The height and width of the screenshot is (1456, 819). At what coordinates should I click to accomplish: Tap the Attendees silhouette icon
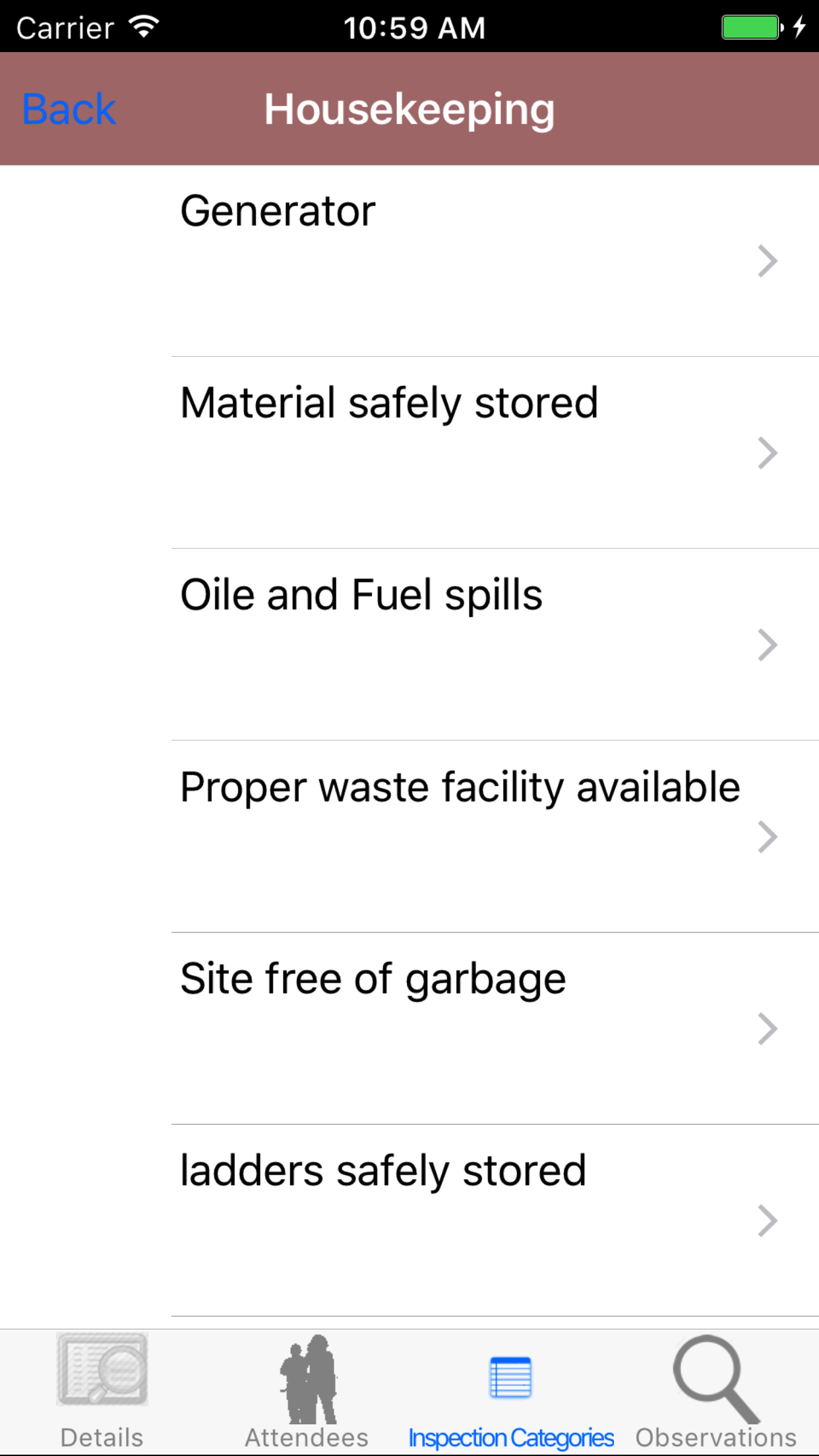[308, 1378]
